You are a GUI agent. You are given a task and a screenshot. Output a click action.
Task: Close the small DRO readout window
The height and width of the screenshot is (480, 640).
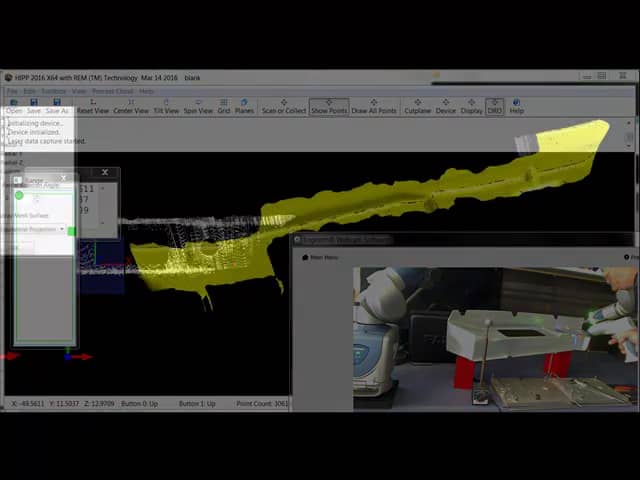pos(105,172)
